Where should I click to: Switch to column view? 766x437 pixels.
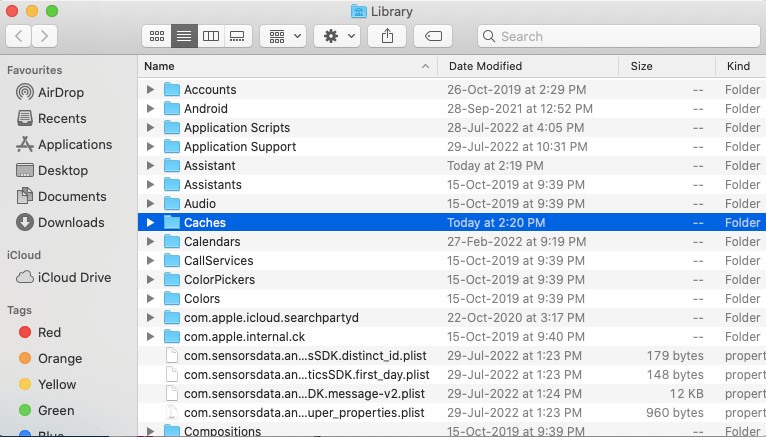pyautogui.click(x=211, y=36)
